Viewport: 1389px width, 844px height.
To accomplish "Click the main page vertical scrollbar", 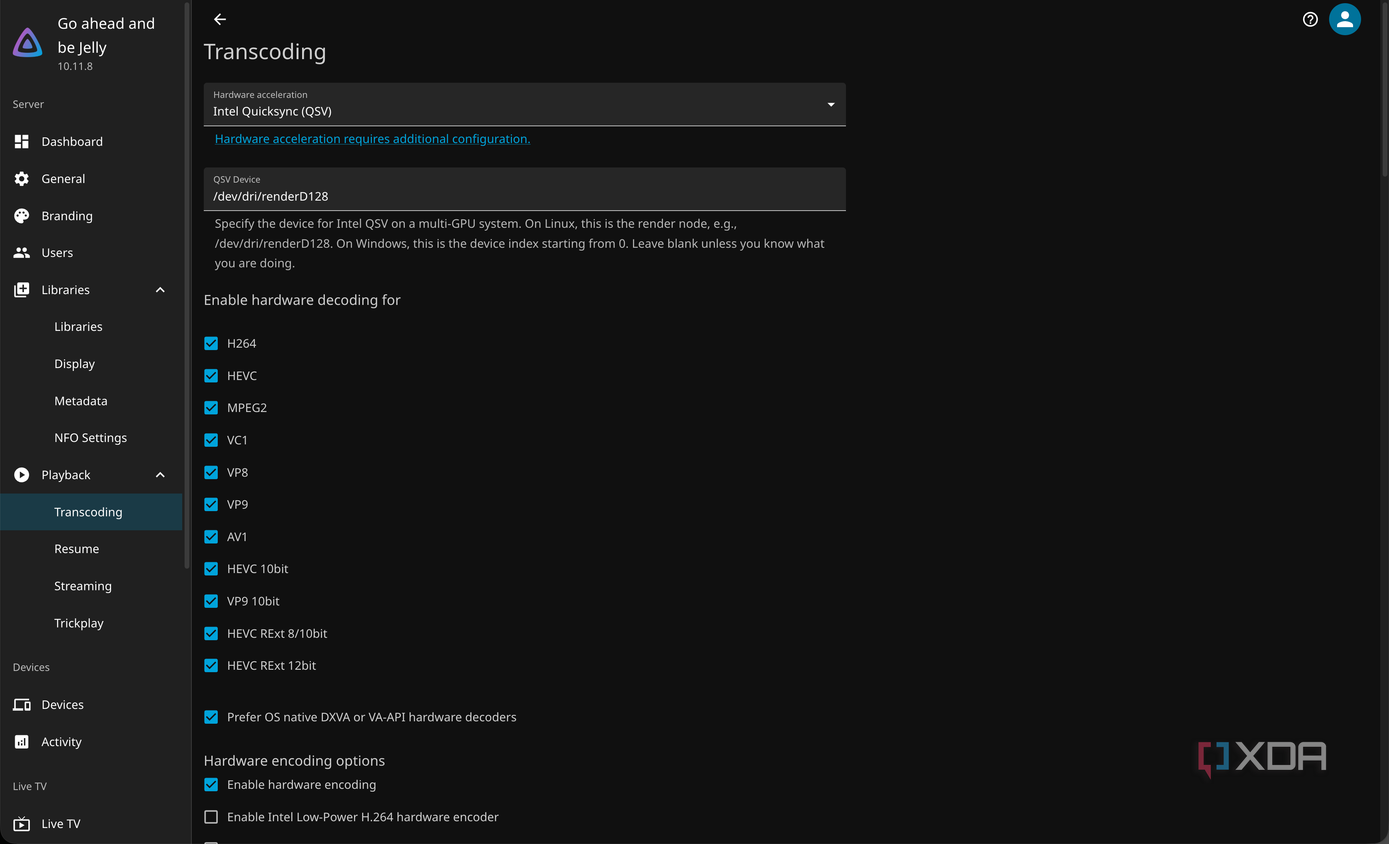I will (x=1384, y=90).
